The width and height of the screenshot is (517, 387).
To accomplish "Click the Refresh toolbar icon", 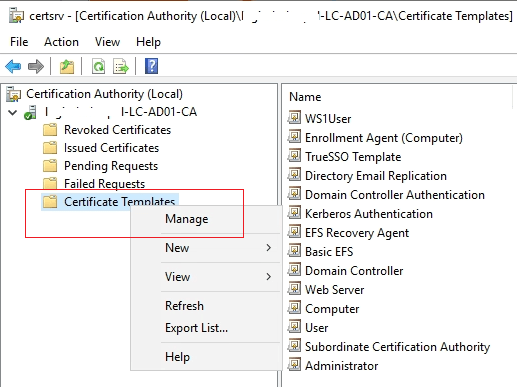I will (x=98, y=66).
